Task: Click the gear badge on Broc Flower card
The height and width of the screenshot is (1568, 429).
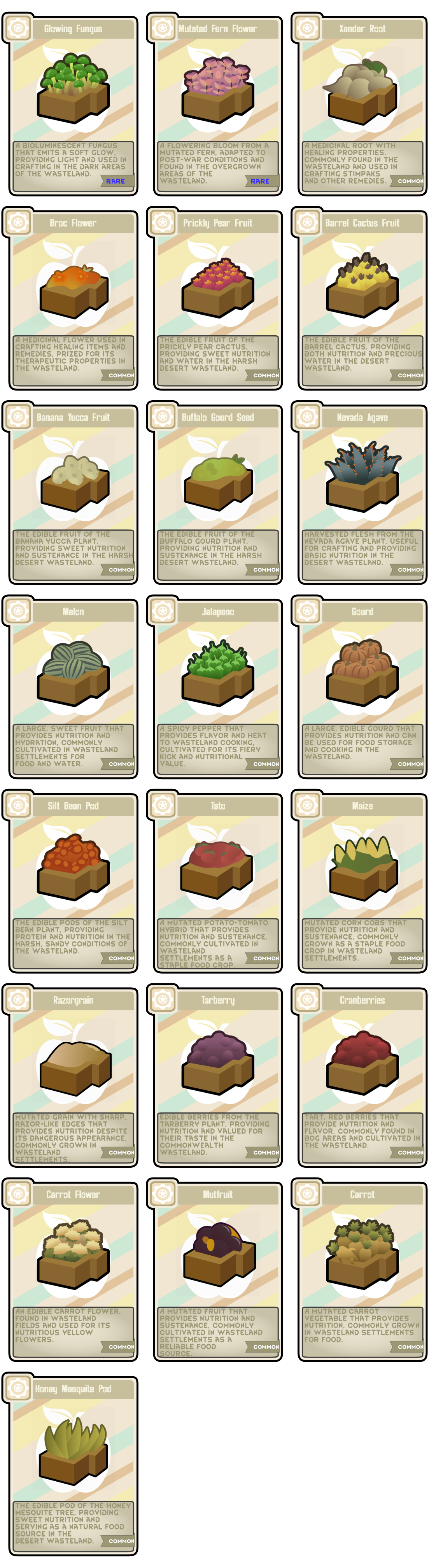Action: click(18, 222)
